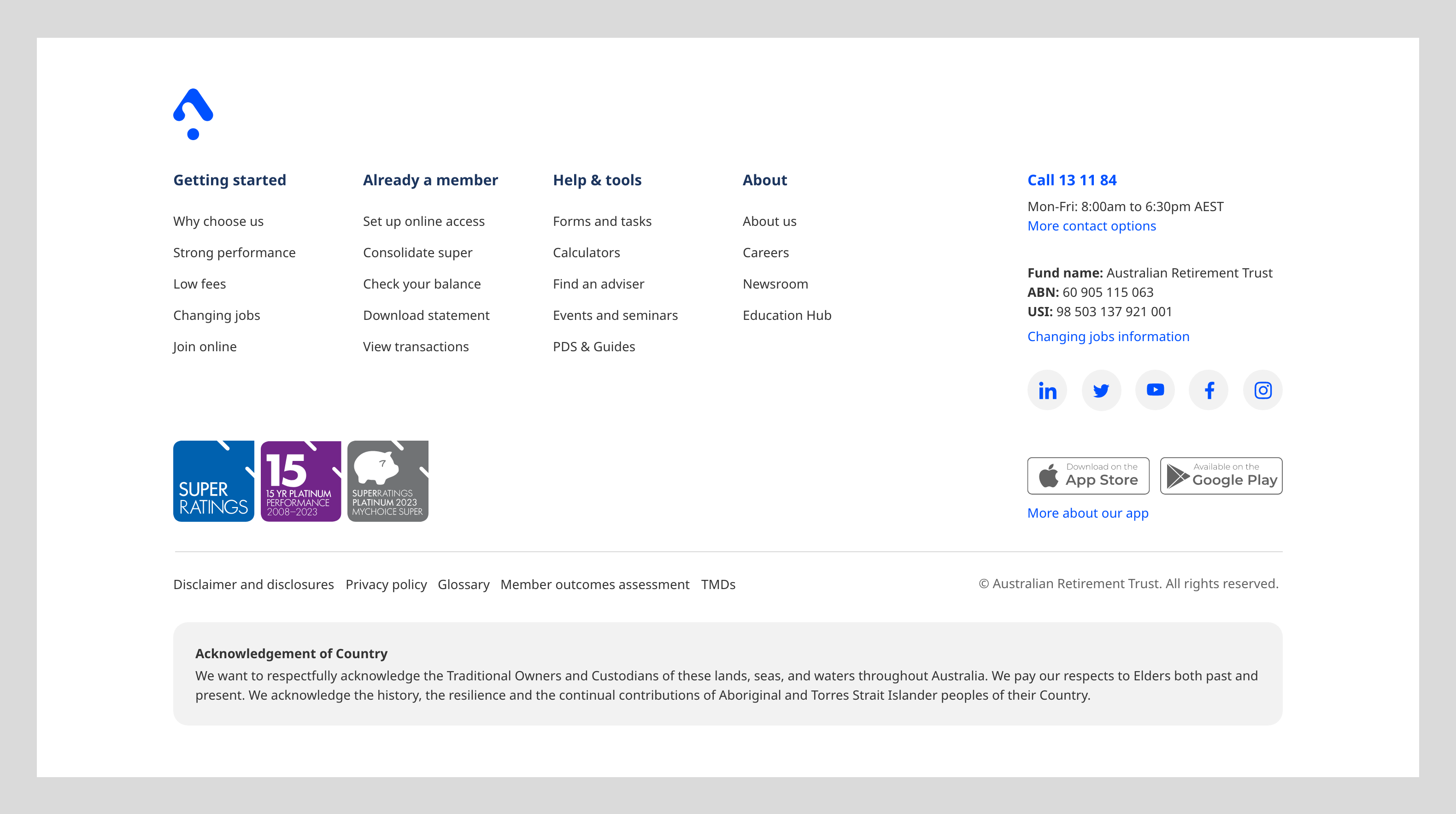Select Find an adviser link
Screen dimensions: 1456x814
tap(598, 284)
